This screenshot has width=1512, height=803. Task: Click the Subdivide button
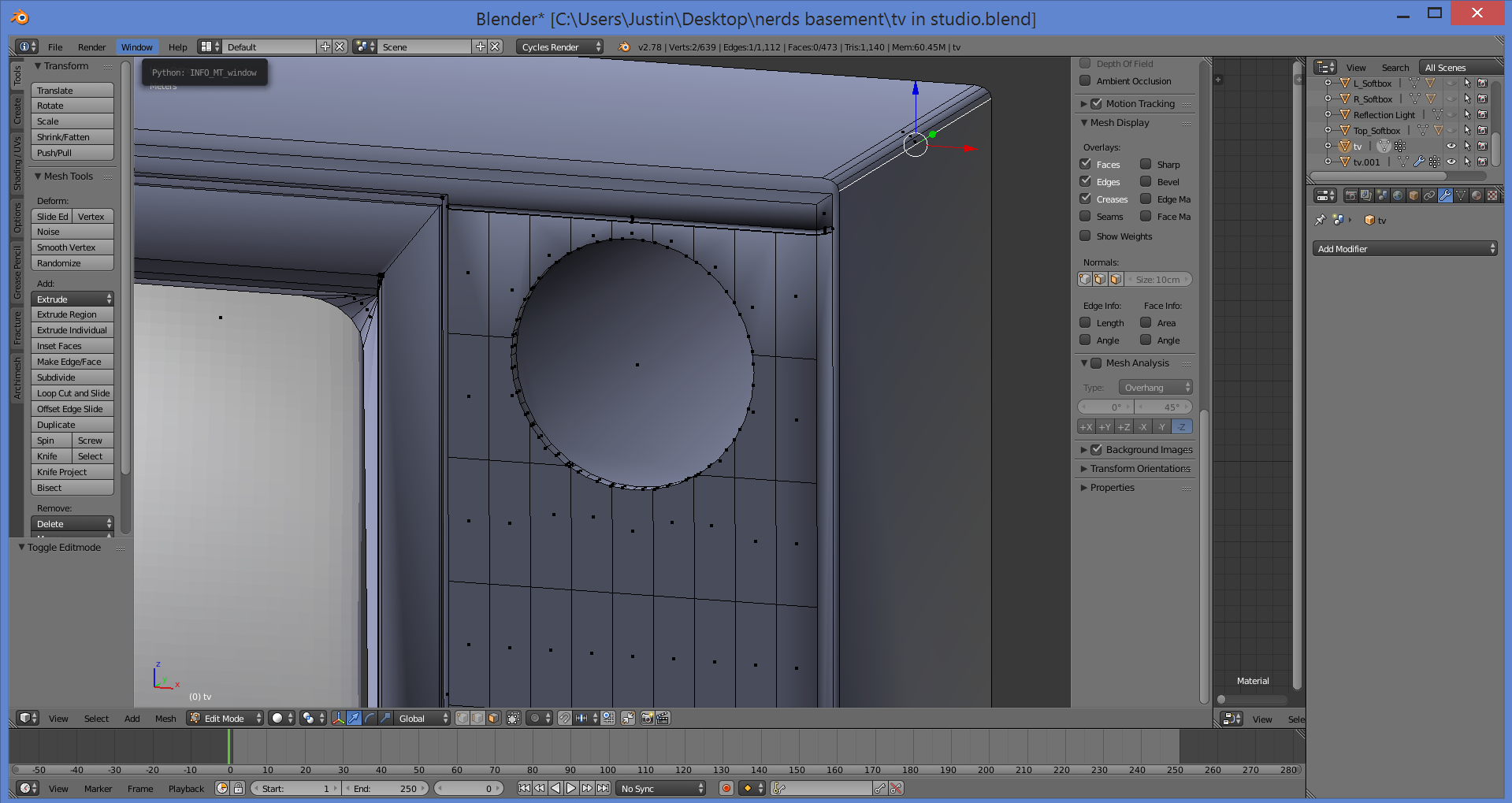pyautogui.click(x=72, y=377)
